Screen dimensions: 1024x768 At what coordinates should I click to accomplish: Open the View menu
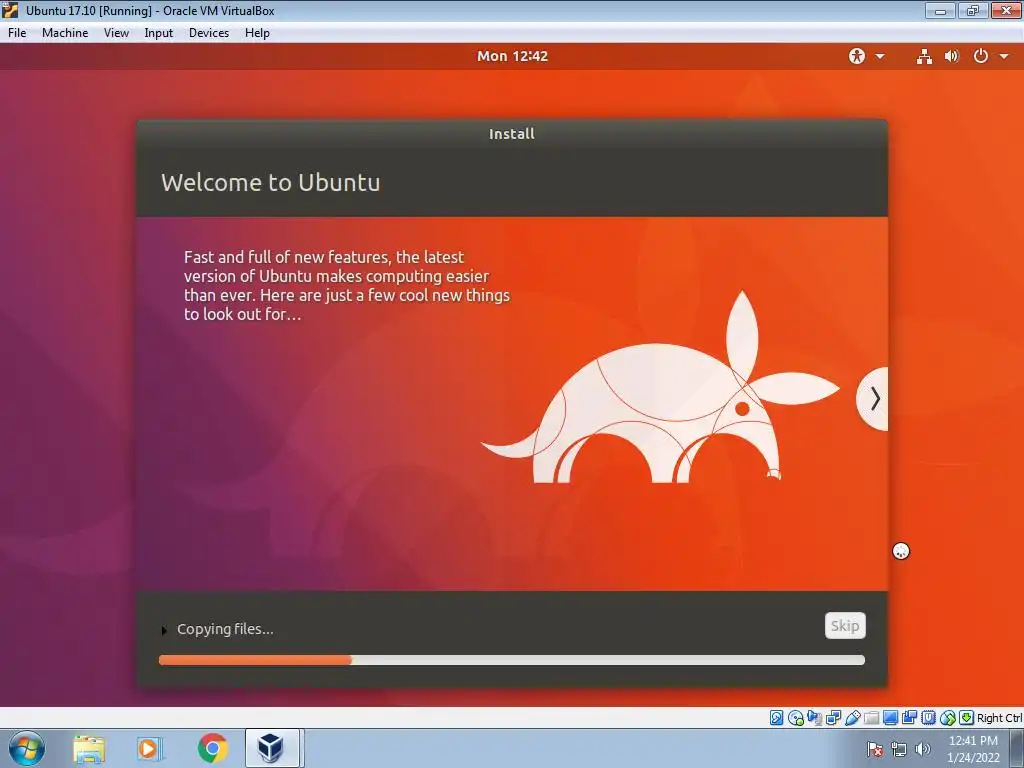coord(116,33)
